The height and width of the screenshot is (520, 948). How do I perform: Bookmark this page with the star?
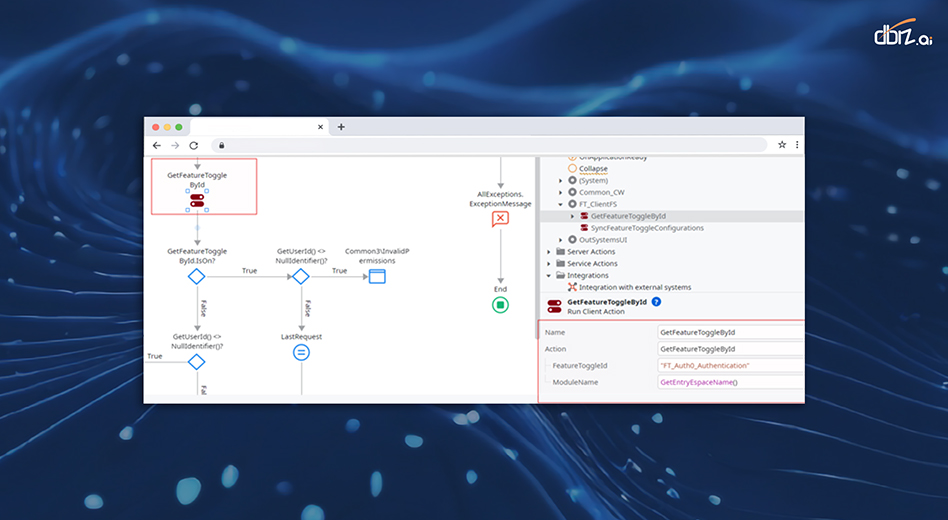click(x=782, y=145)
